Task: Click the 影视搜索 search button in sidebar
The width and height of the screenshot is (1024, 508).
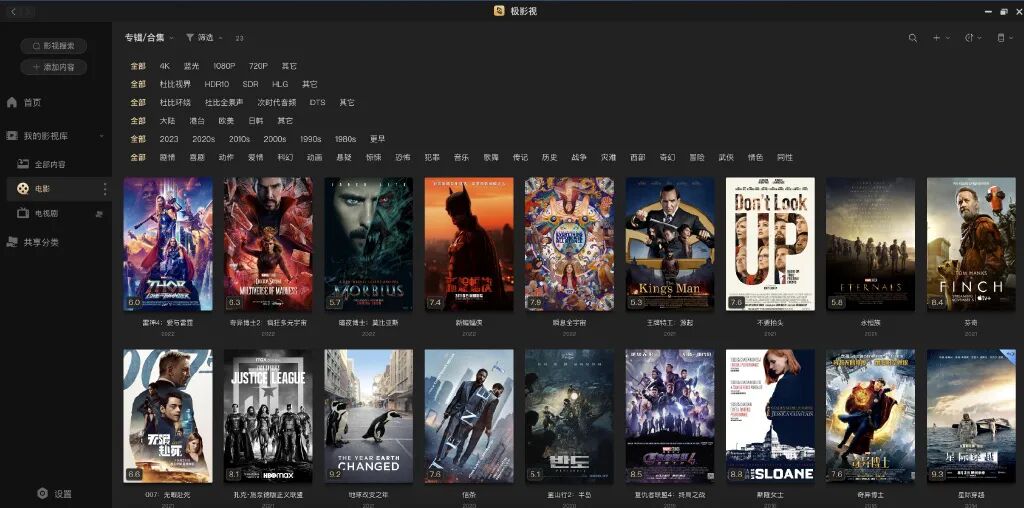Action: [x=54, y=46]
